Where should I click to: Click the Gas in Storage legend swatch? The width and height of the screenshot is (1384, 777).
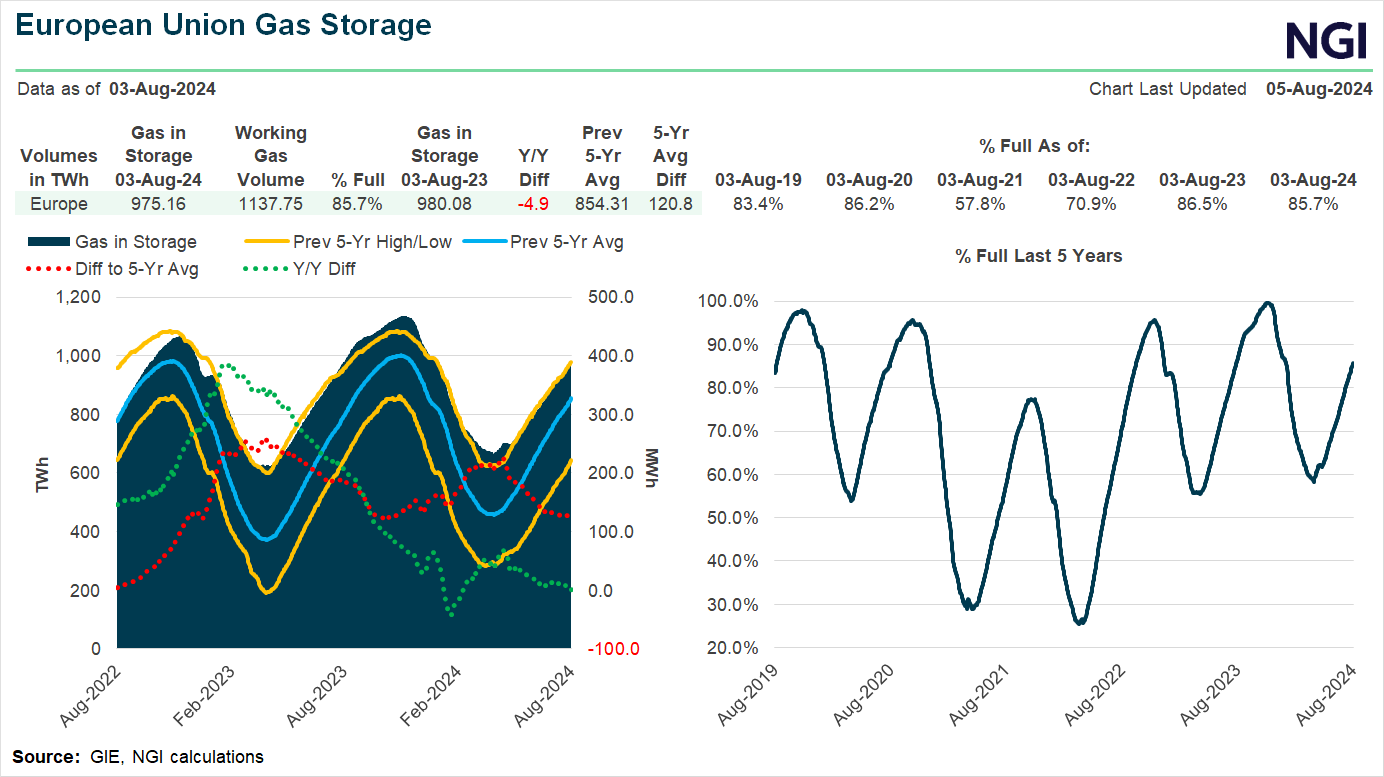coord(47,242)
